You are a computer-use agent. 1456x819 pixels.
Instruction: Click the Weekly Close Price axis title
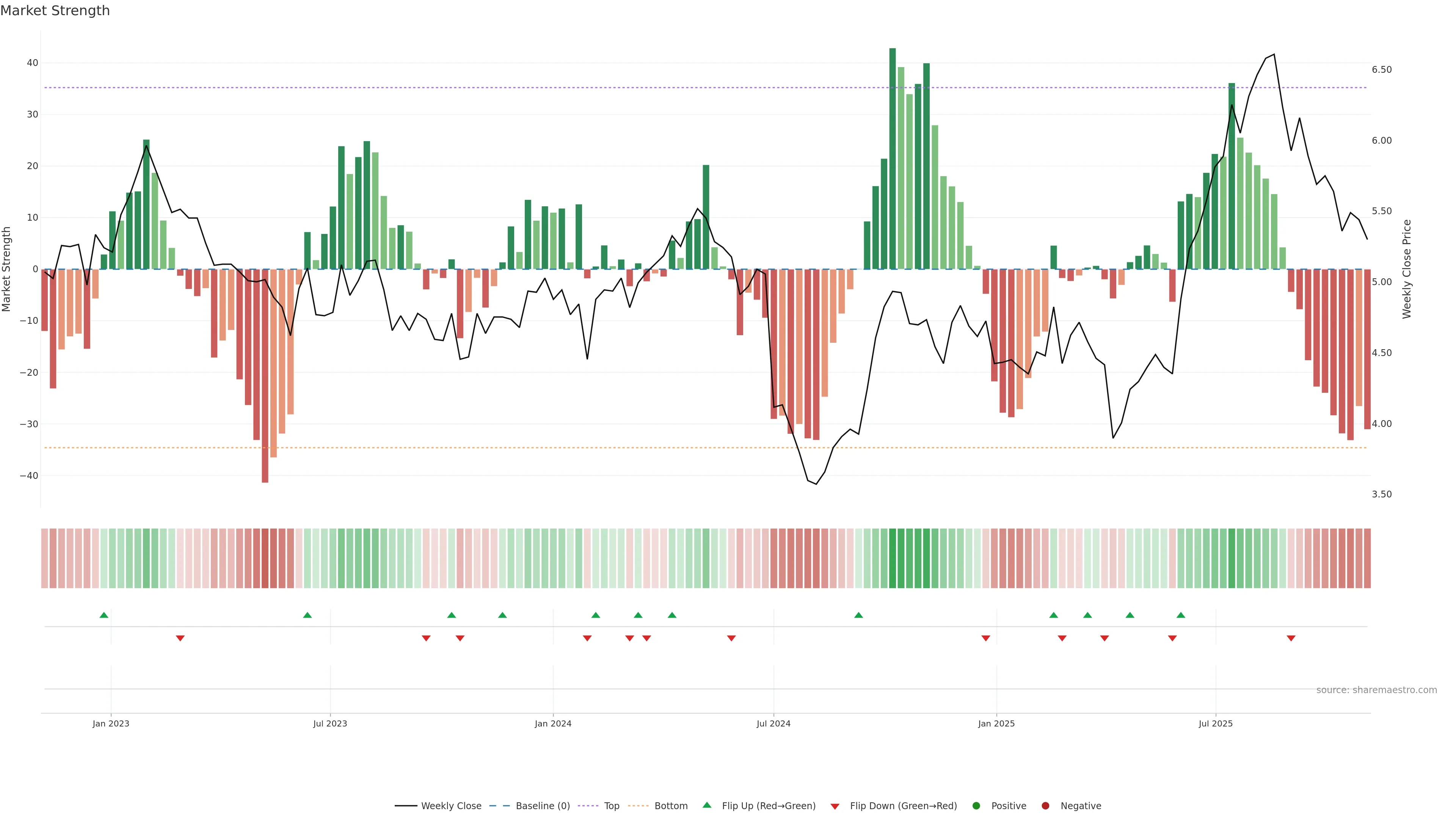pos(1407,269)
